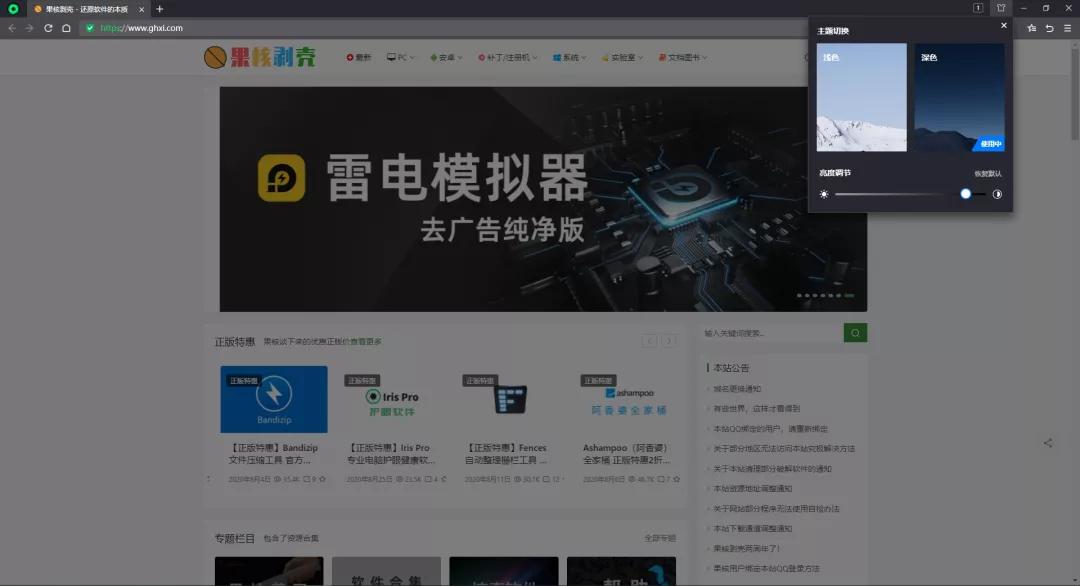Click the floating share icon on the right
Screen dimensions: 1080x586
[1048, 443]
